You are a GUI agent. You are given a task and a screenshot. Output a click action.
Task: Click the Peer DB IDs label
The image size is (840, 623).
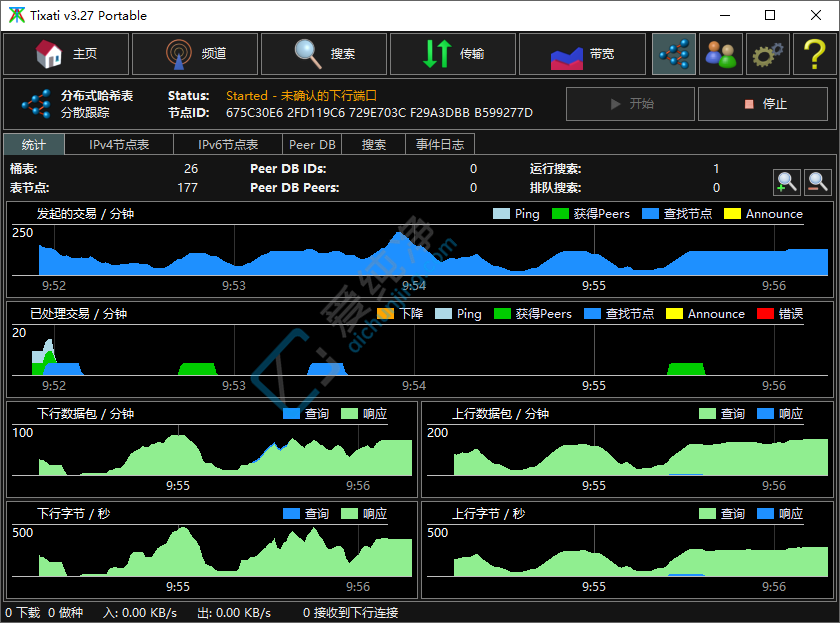point(288,169)
